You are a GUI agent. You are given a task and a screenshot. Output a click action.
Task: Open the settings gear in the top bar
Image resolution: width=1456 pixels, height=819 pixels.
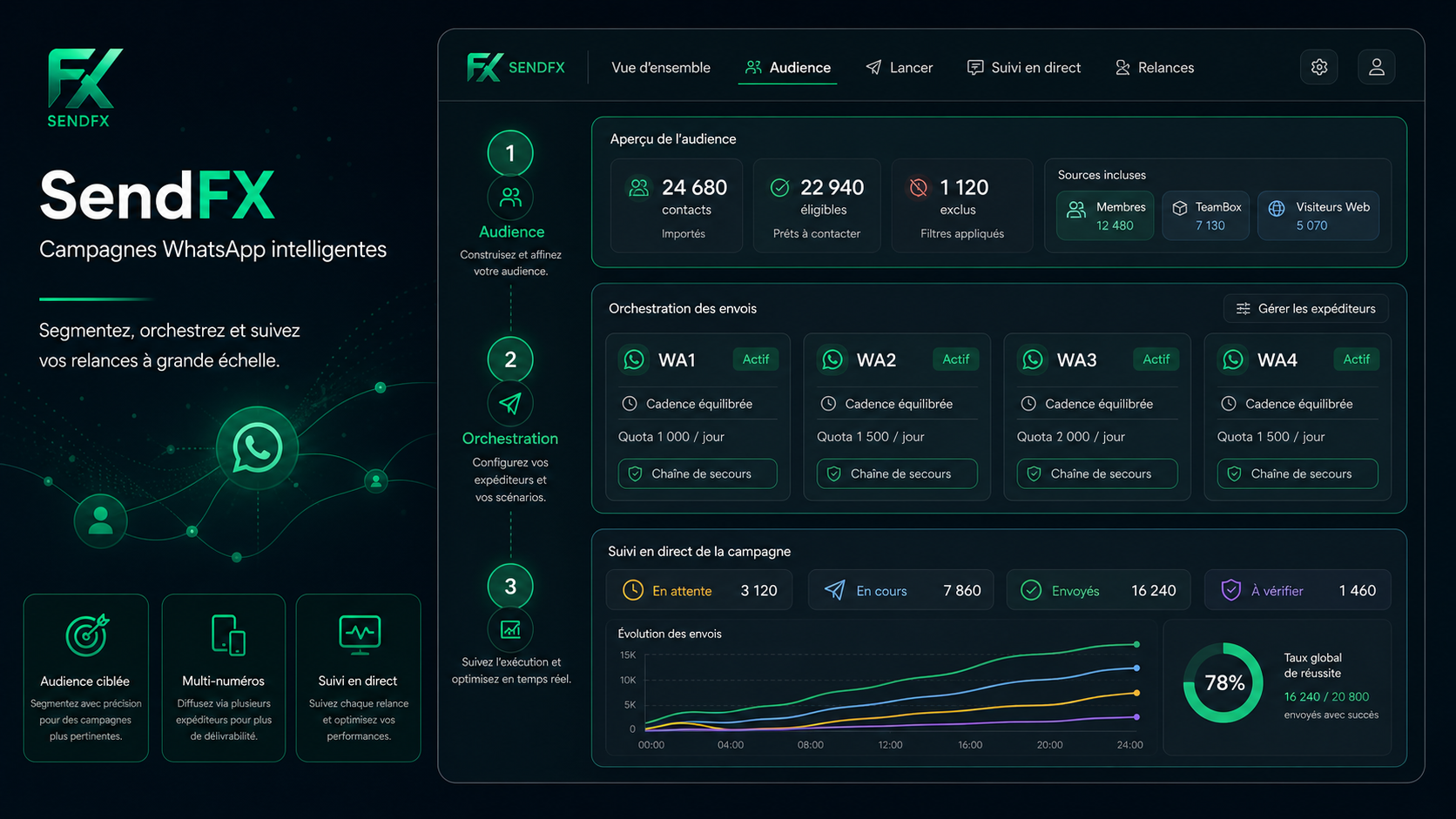[1319, 67]
